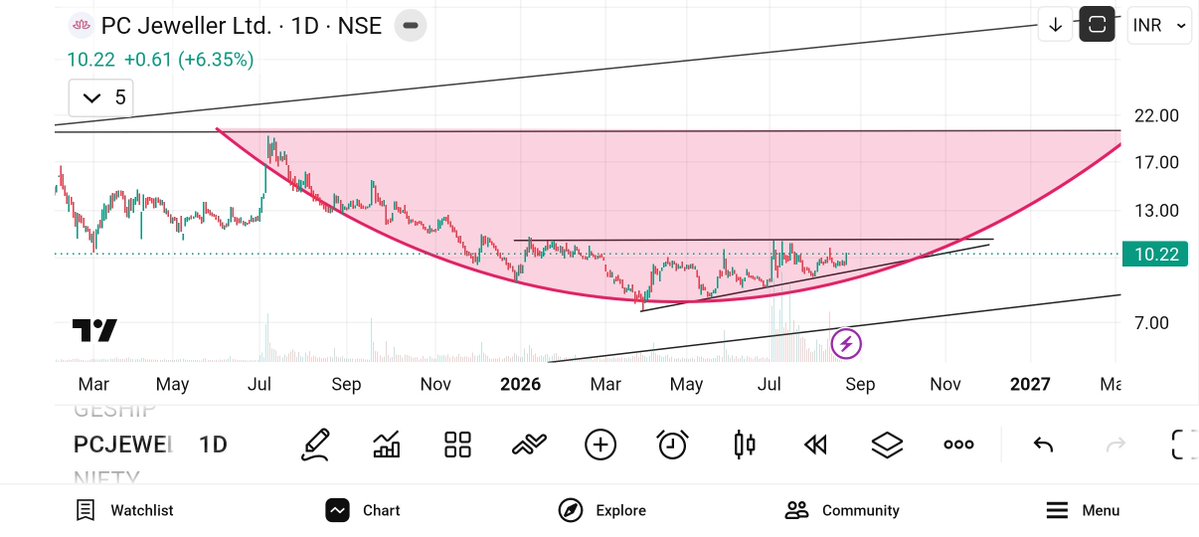Screen dimensions: 1199x537
Task: Open more options three-dots icon
Action: (958, 444)
